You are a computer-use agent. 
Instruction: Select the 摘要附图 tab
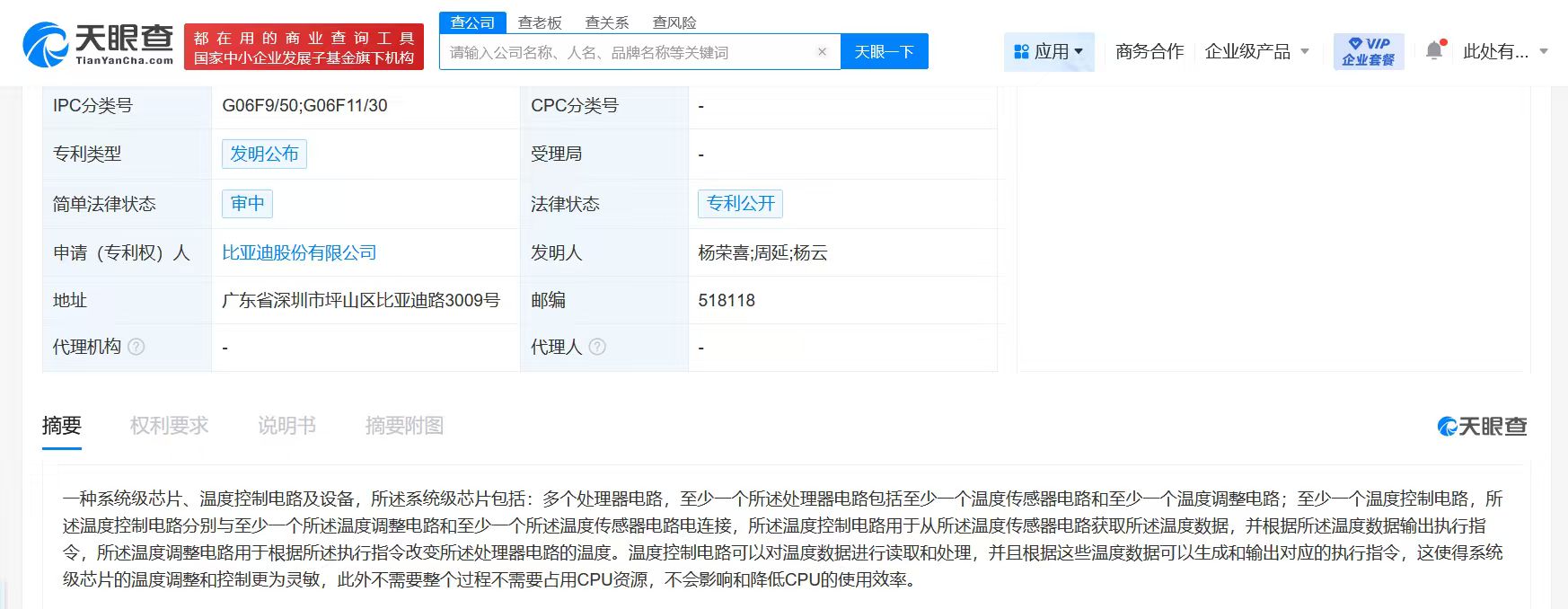pos(404,426)
